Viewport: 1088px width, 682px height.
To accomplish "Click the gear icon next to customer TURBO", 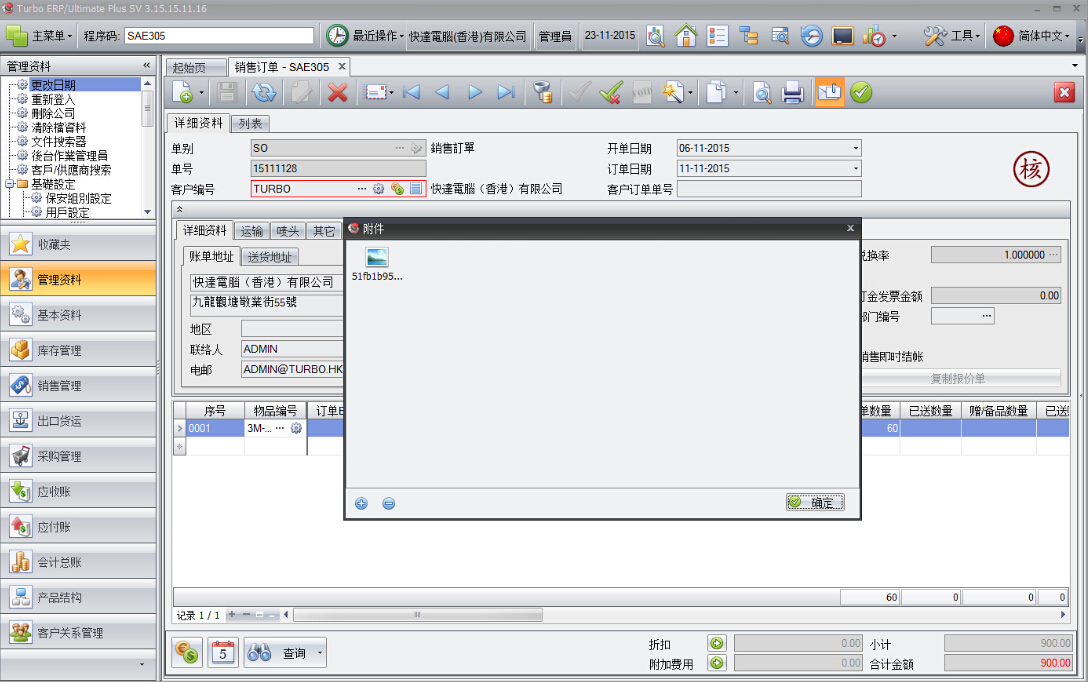I will coord(379,189).
